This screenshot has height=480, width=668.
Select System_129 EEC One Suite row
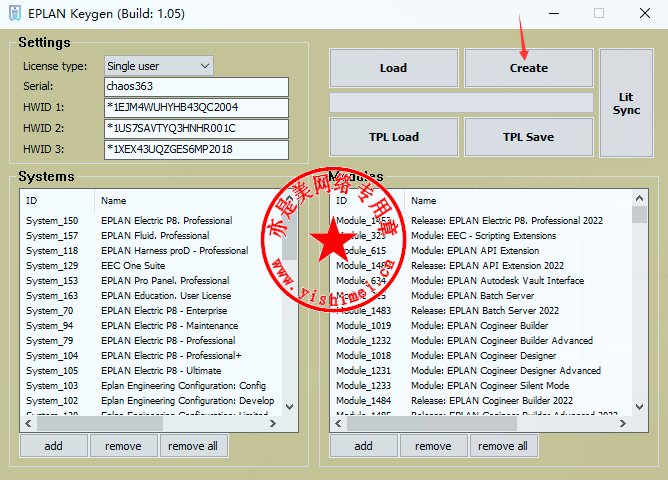click(151, 266)
